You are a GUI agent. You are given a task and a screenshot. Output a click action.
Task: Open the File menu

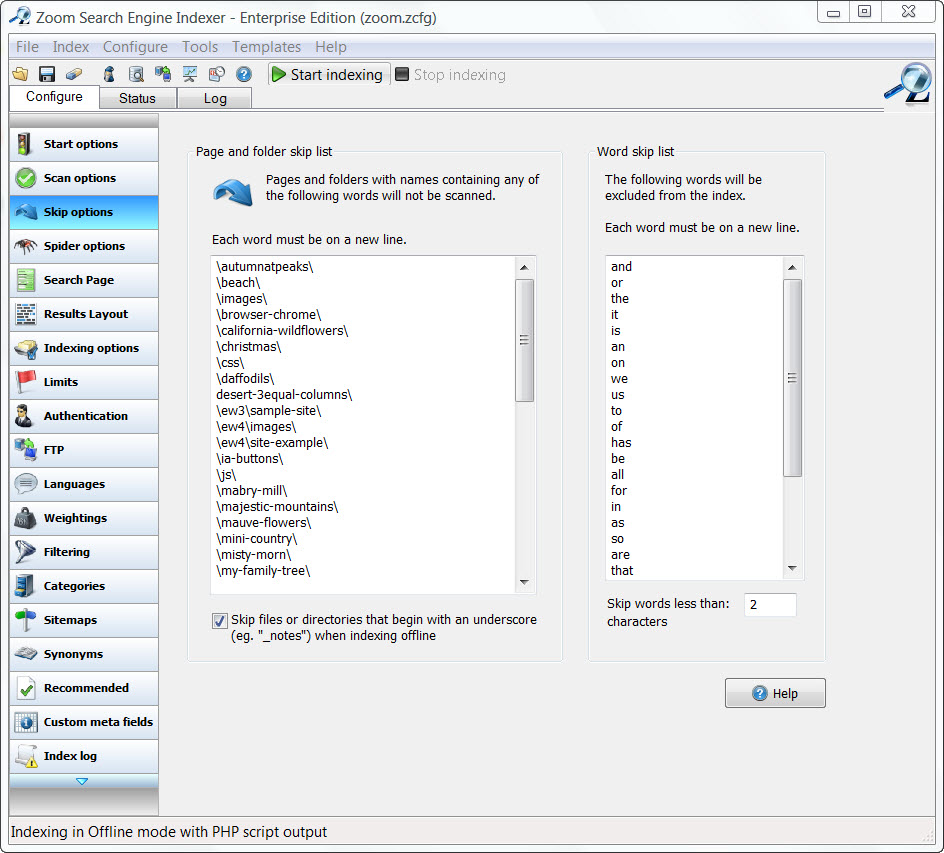[27, 47]
